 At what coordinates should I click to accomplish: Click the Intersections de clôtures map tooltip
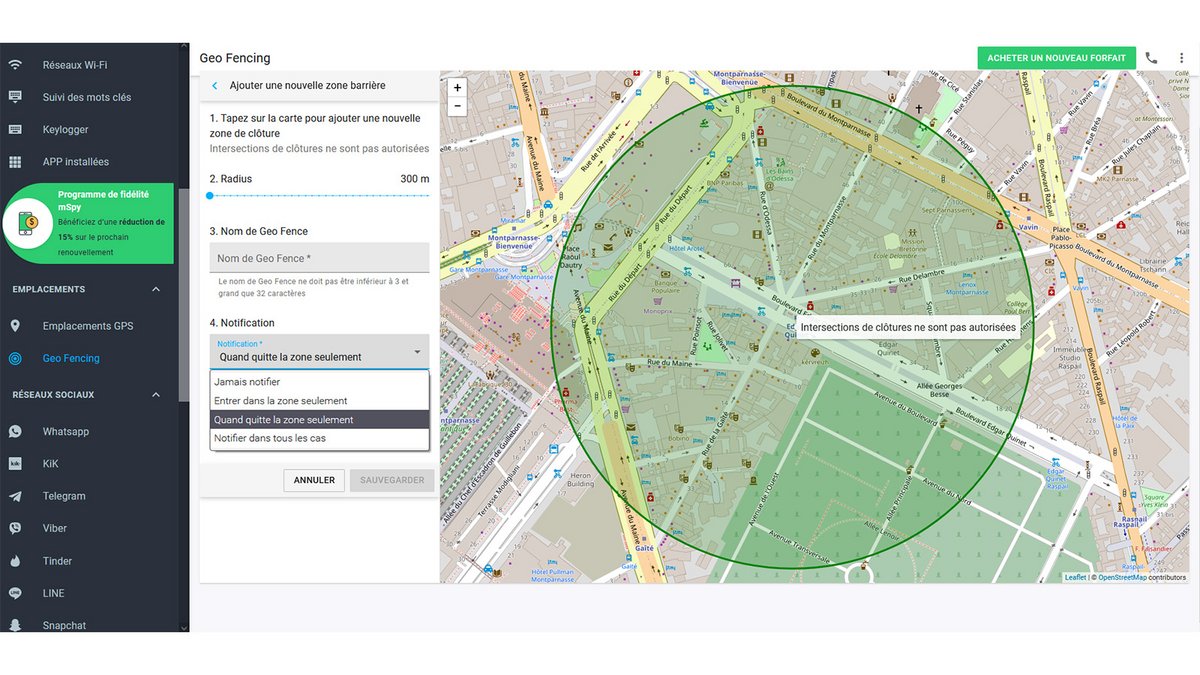click(908, 327)
